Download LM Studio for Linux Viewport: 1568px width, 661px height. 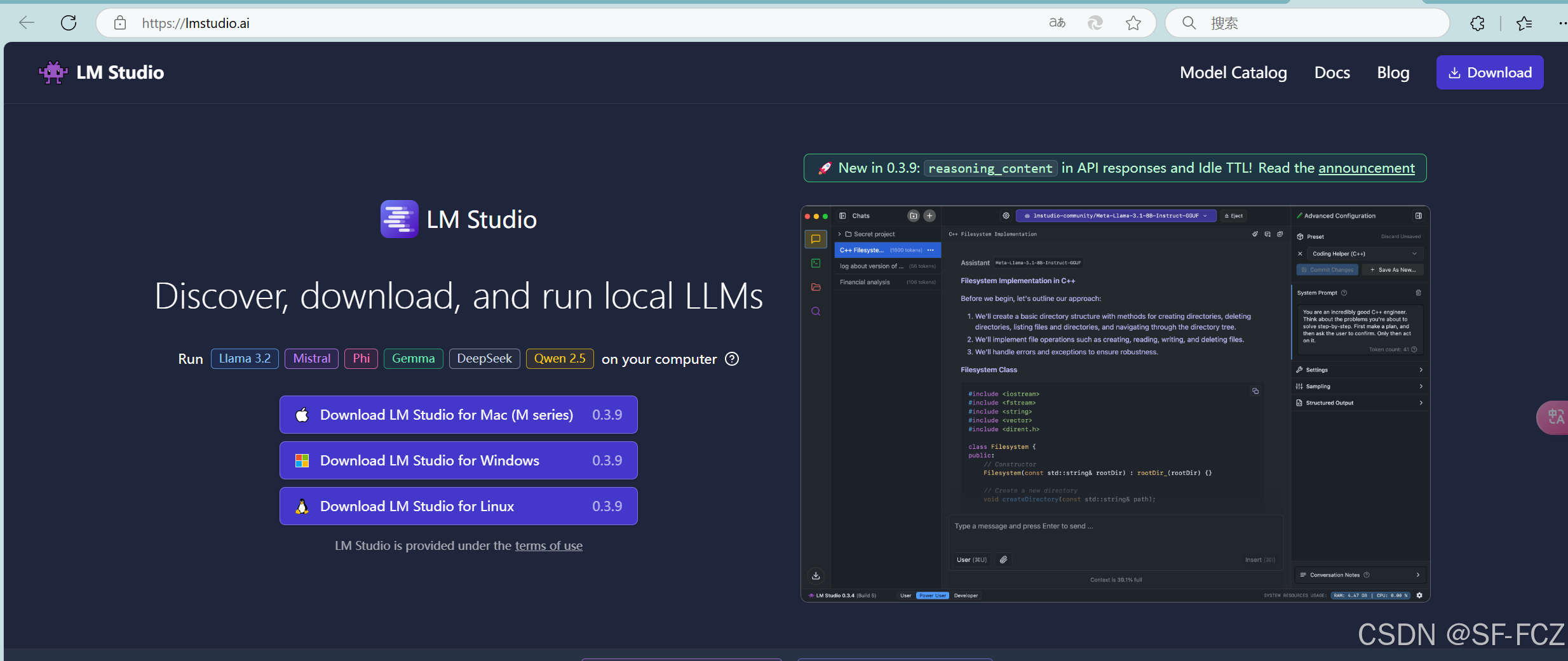[x=458, y=506]
